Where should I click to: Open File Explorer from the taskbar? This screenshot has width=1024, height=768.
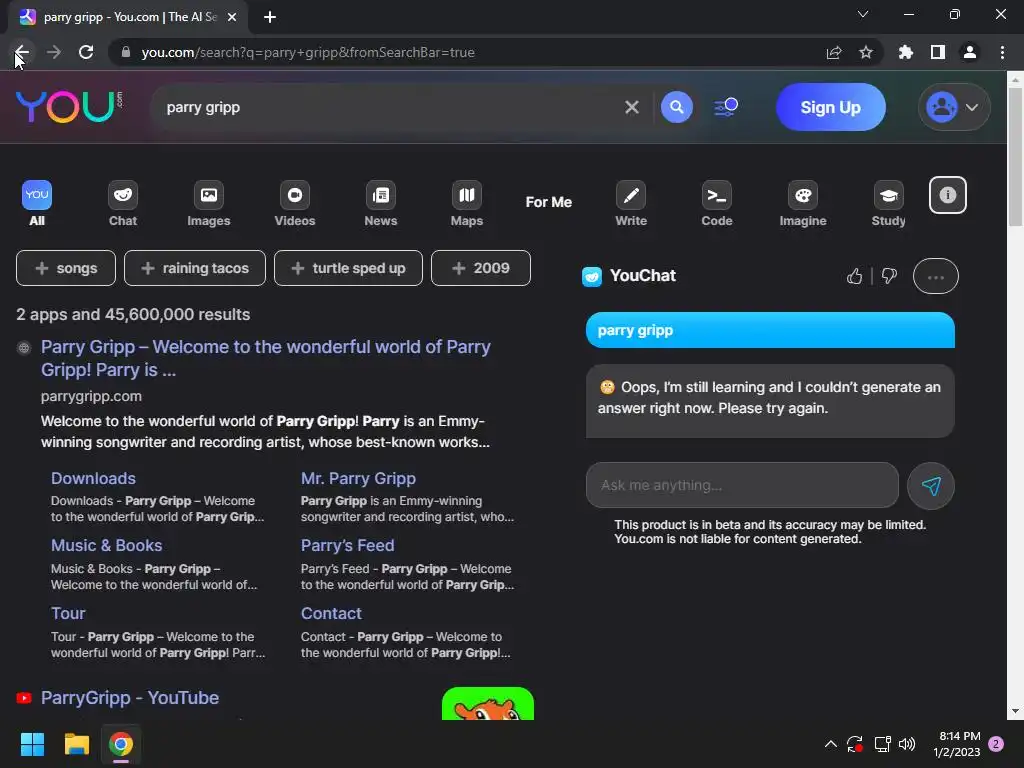[76, 744]
